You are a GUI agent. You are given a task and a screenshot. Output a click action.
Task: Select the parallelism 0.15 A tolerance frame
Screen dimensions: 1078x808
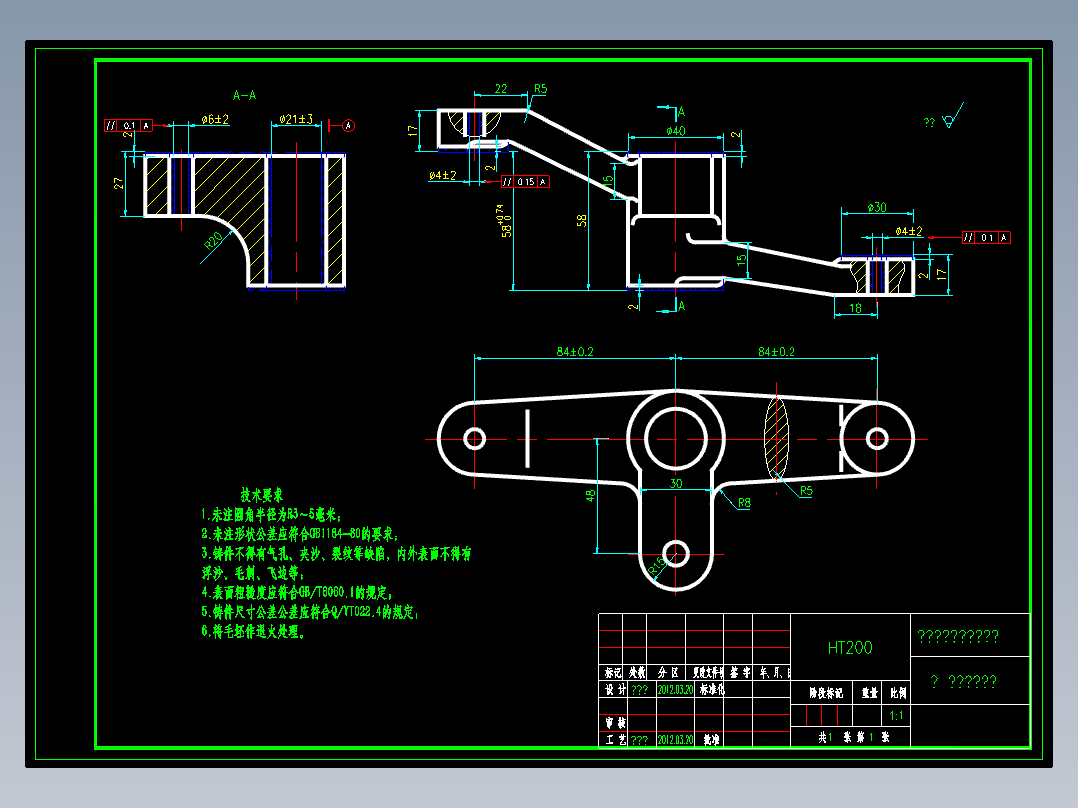(x=525, y=182)
